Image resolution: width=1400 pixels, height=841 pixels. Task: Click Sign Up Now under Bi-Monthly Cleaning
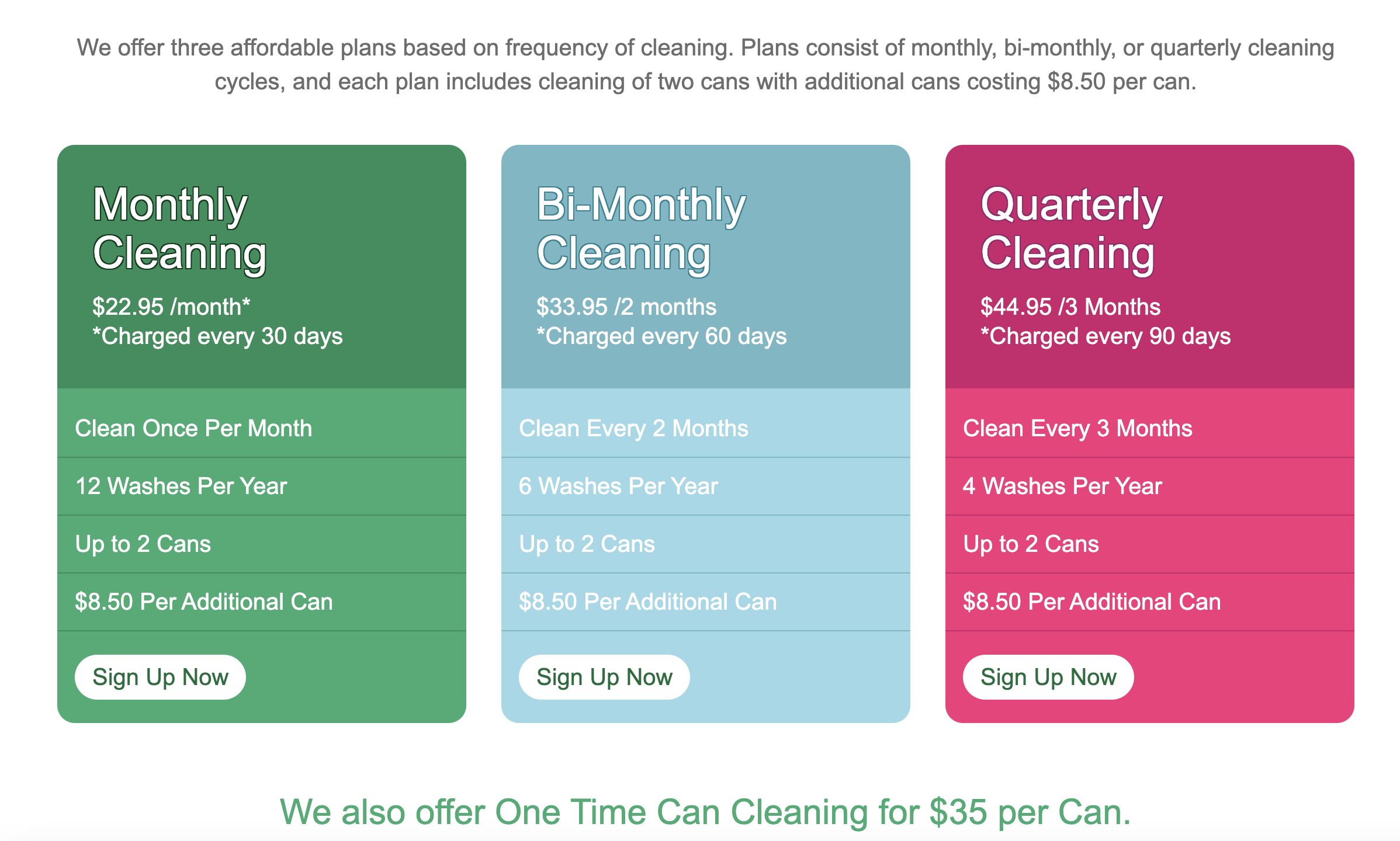[604, 676]
